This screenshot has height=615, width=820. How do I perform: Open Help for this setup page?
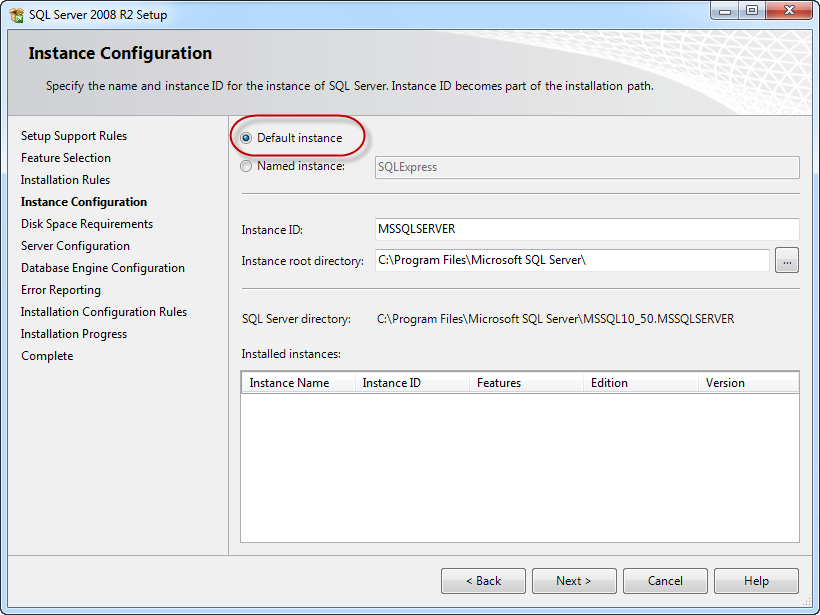756,581
